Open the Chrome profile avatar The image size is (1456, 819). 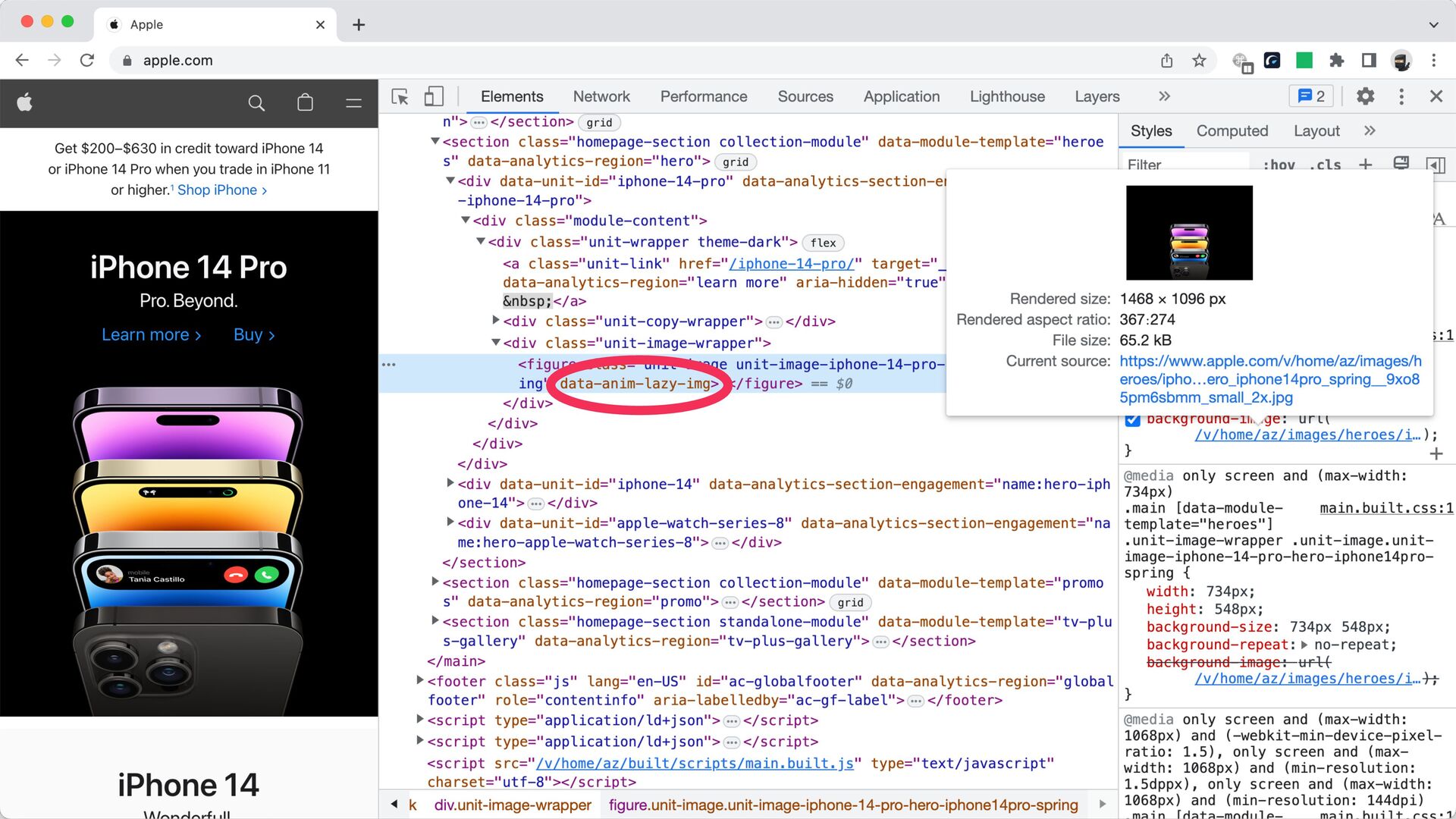pyautogui.click(x=1401, y=60)
